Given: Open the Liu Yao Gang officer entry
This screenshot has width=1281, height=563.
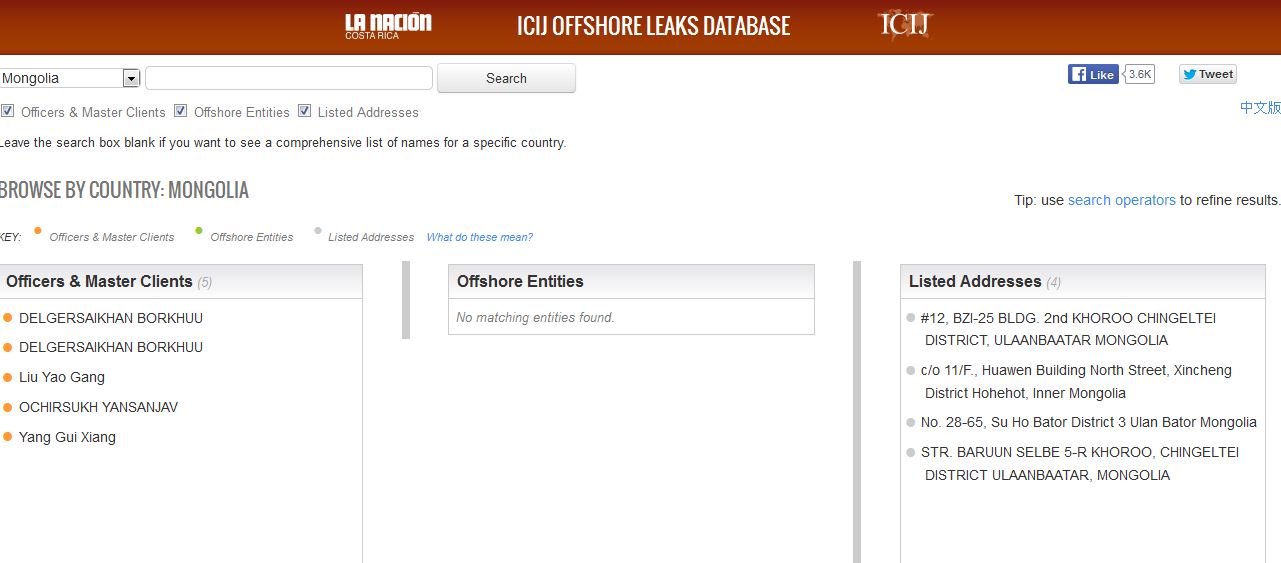Looking at the screenshot, I should point(62,377).
